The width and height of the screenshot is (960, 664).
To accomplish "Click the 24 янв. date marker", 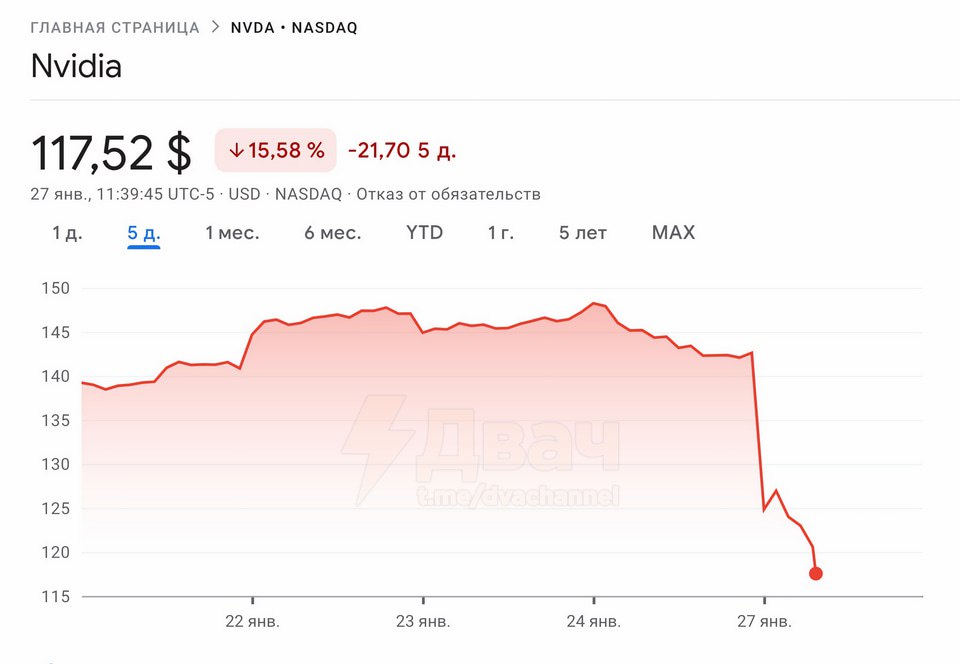I will tap(594, 621).
